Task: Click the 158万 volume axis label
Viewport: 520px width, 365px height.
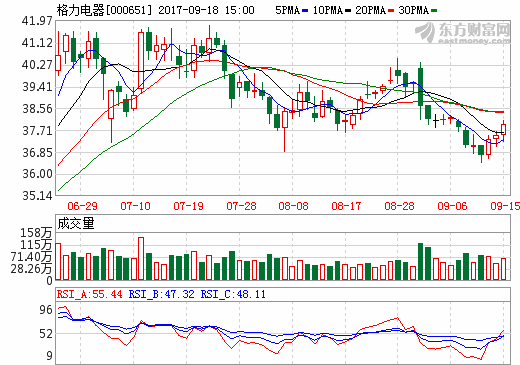Action: pos(36,233)
